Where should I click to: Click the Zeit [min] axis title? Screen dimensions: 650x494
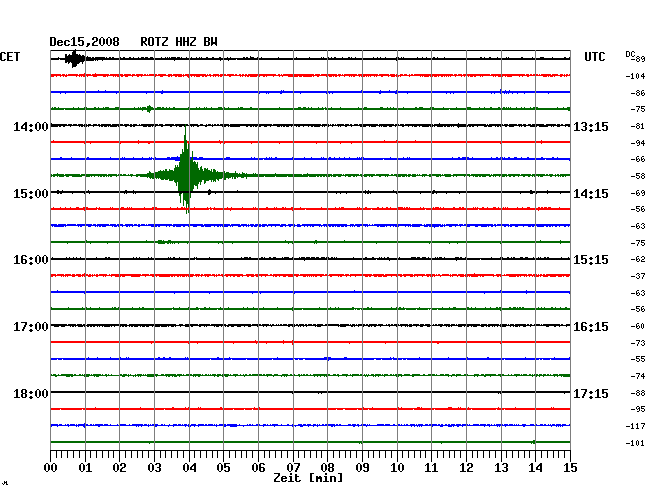[x=308, y=478]
